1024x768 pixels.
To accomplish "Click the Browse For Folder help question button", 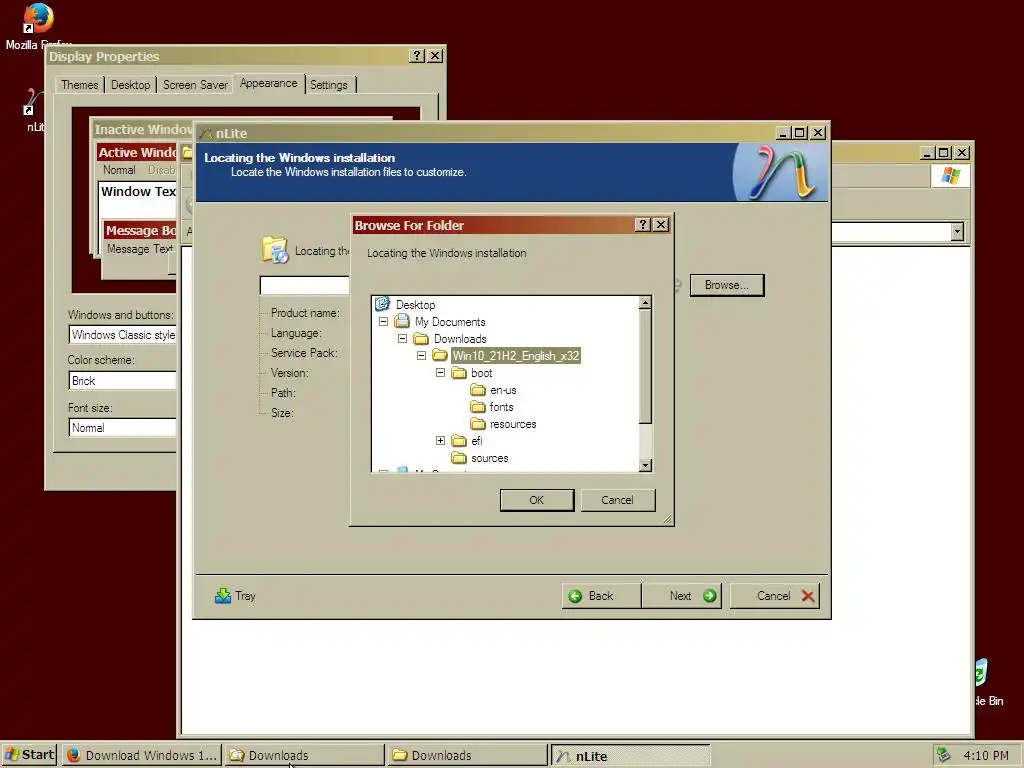I will [x=643, y=225].
